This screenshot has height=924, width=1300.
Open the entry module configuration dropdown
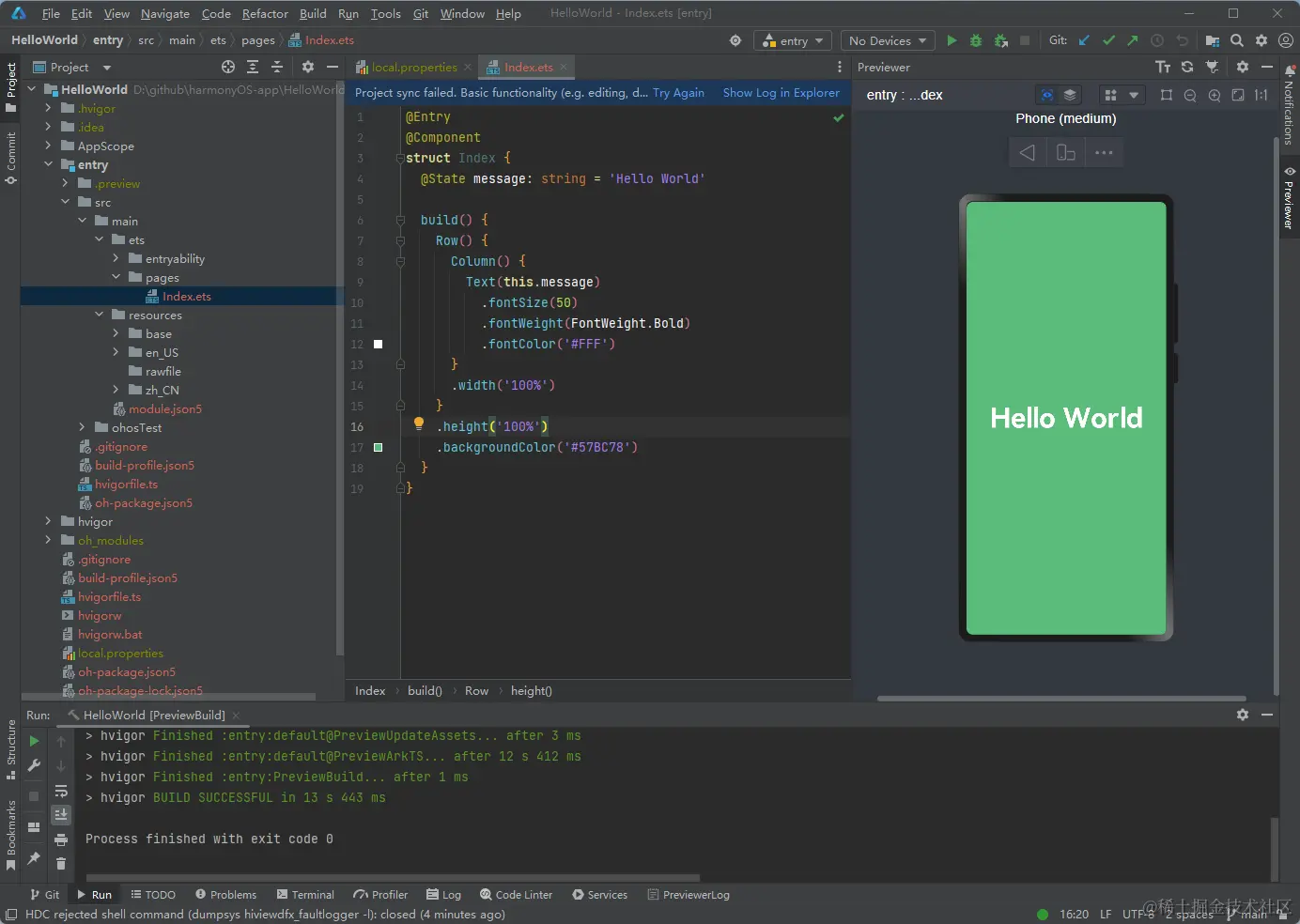click(x=794, y=40)
